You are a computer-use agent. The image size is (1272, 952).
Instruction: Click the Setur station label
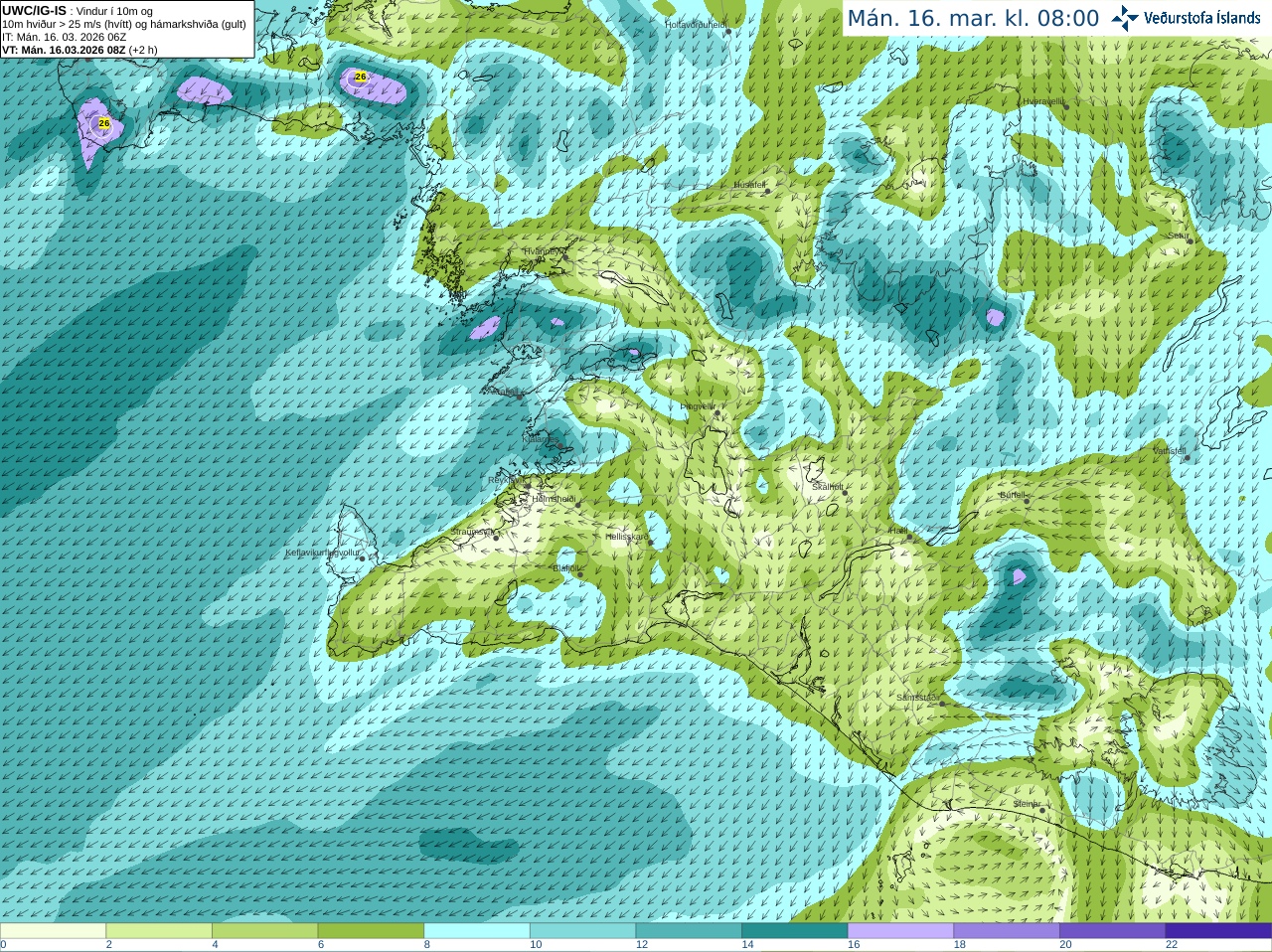1179,236
